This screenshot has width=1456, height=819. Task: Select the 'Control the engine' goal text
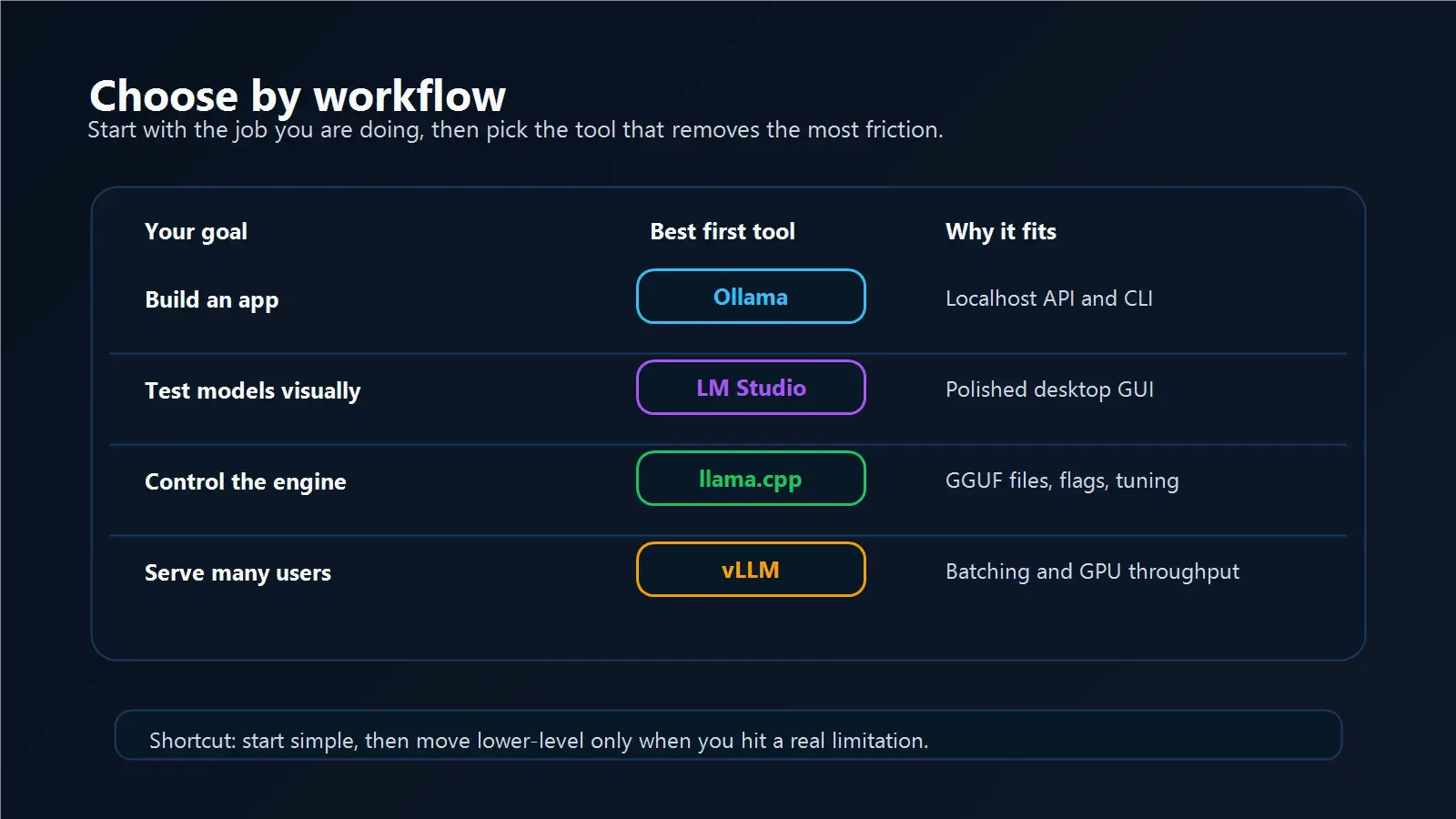[246, 482]
